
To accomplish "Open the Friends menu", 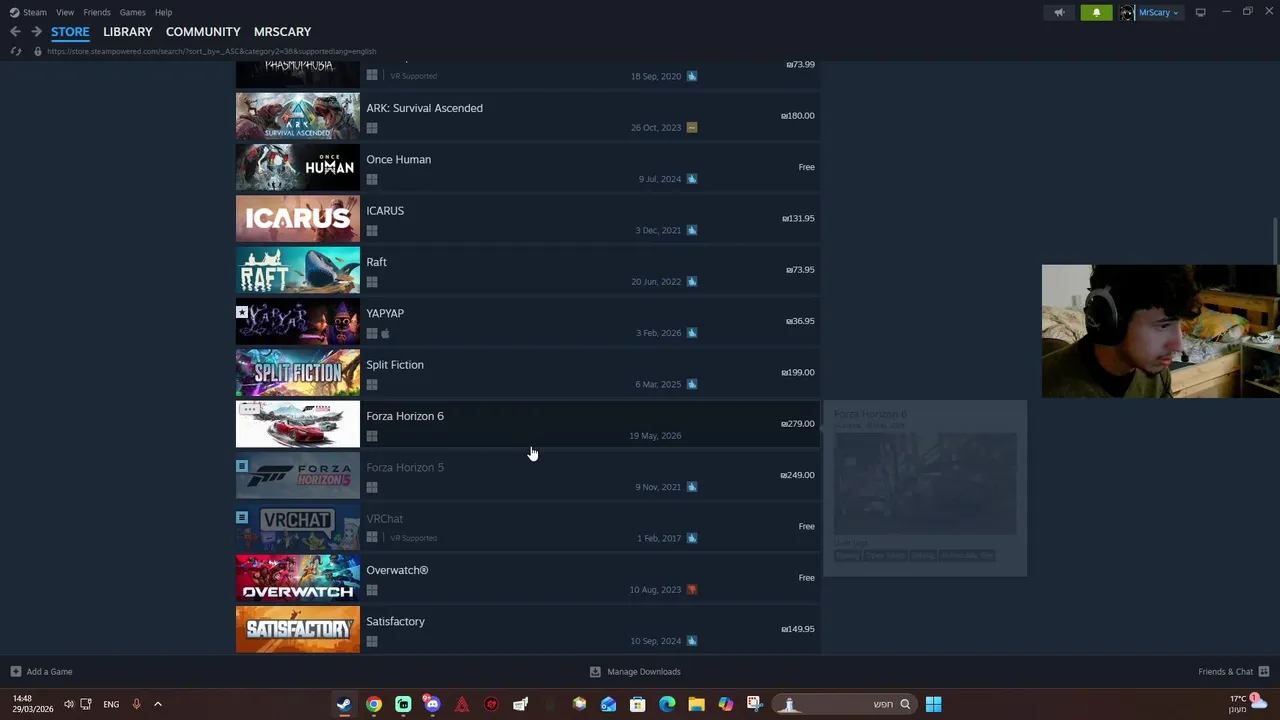I will coord(97,12).
